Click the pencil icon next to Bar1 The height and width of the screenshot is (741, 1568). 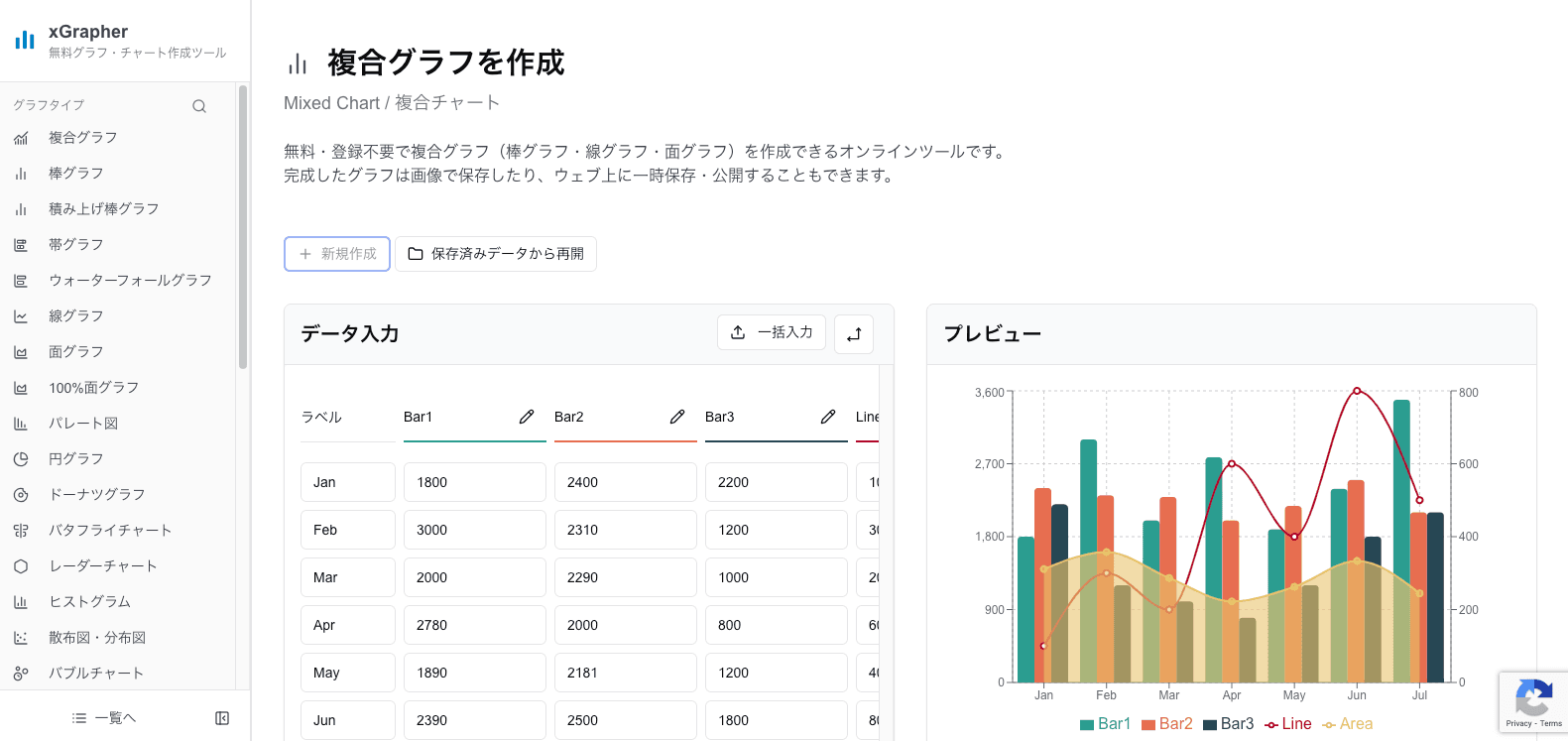(x=527, y=417)
